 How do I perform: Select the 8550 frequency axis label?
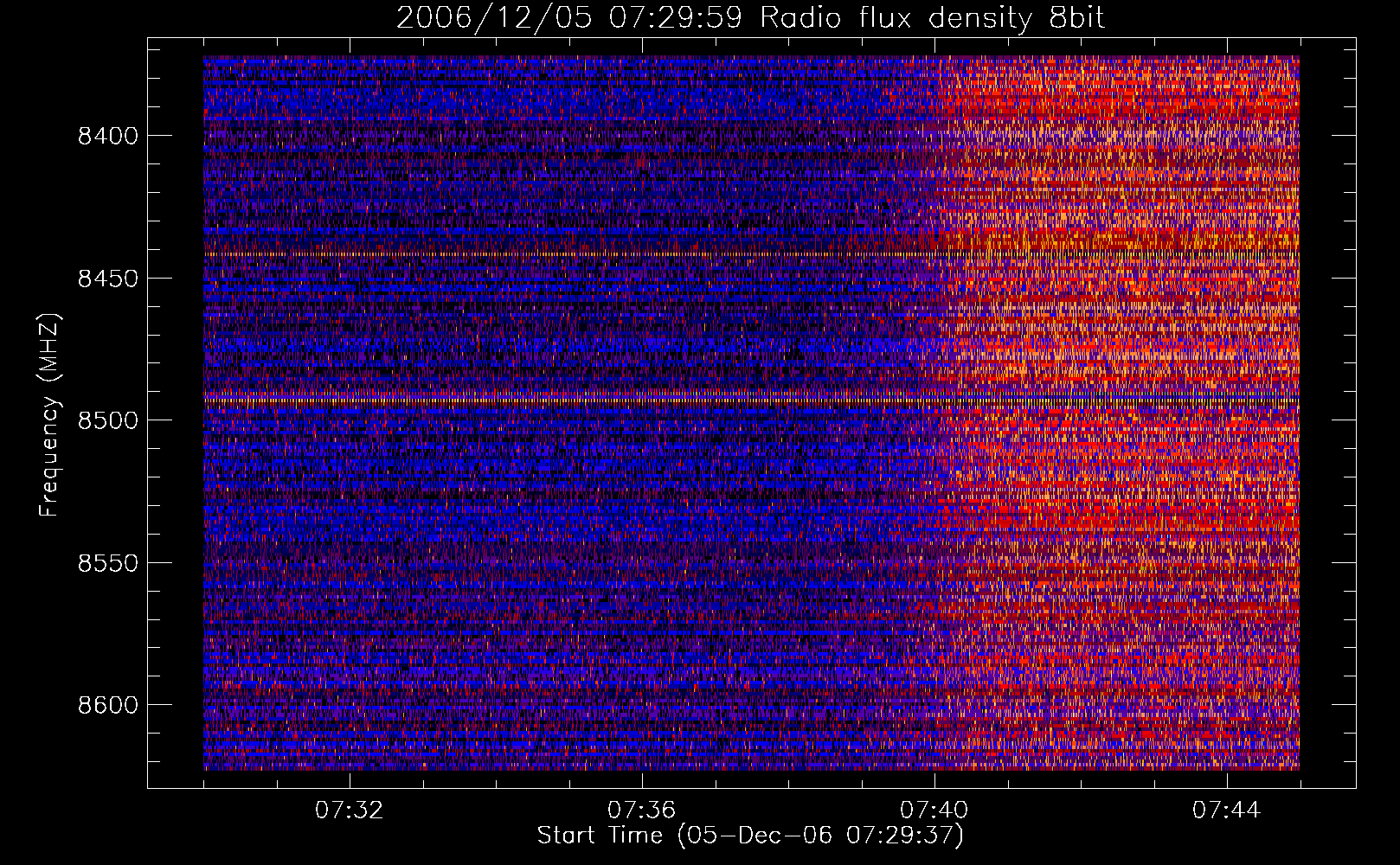107,563
